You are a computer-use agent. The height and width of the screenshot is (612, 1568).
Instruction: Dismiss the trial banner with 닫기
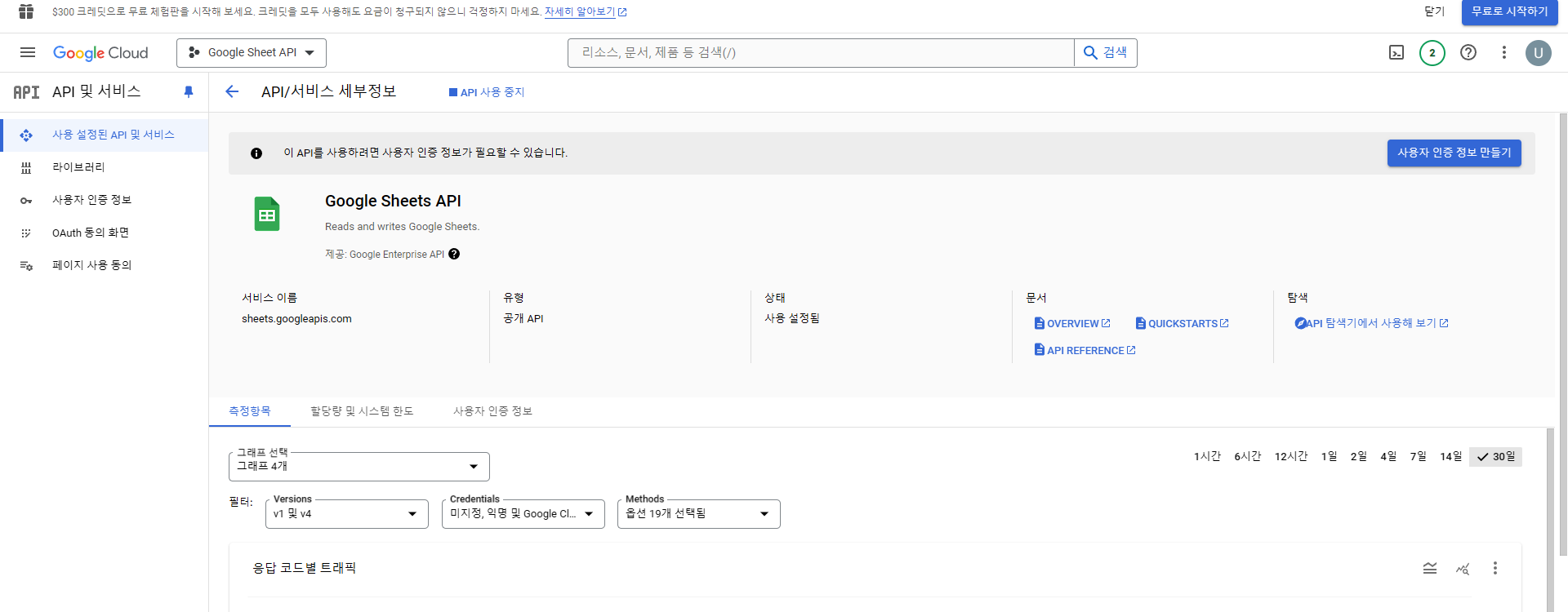click(x=1435, y=11)
